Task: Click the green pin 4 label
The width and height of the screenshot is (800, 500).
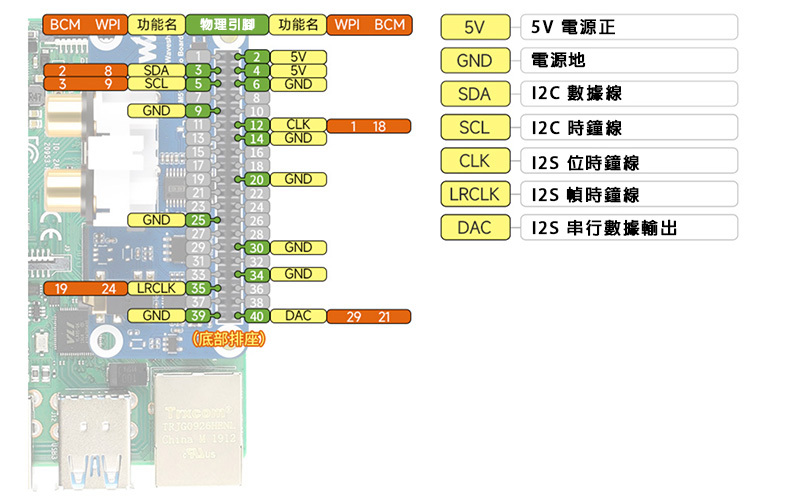Action: [257, 70]
